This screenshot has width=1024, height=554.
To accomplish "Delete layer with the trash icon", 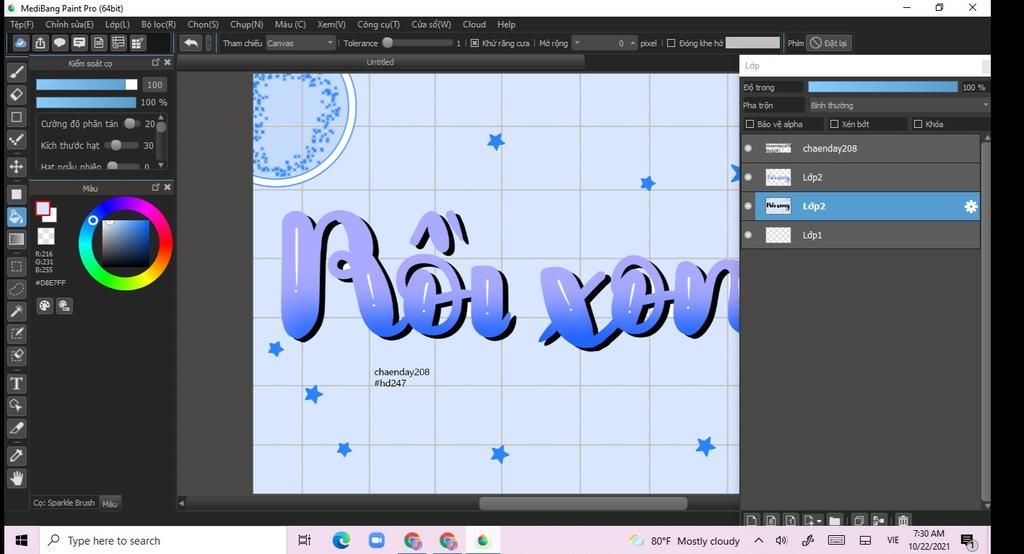I will [903, 521].
